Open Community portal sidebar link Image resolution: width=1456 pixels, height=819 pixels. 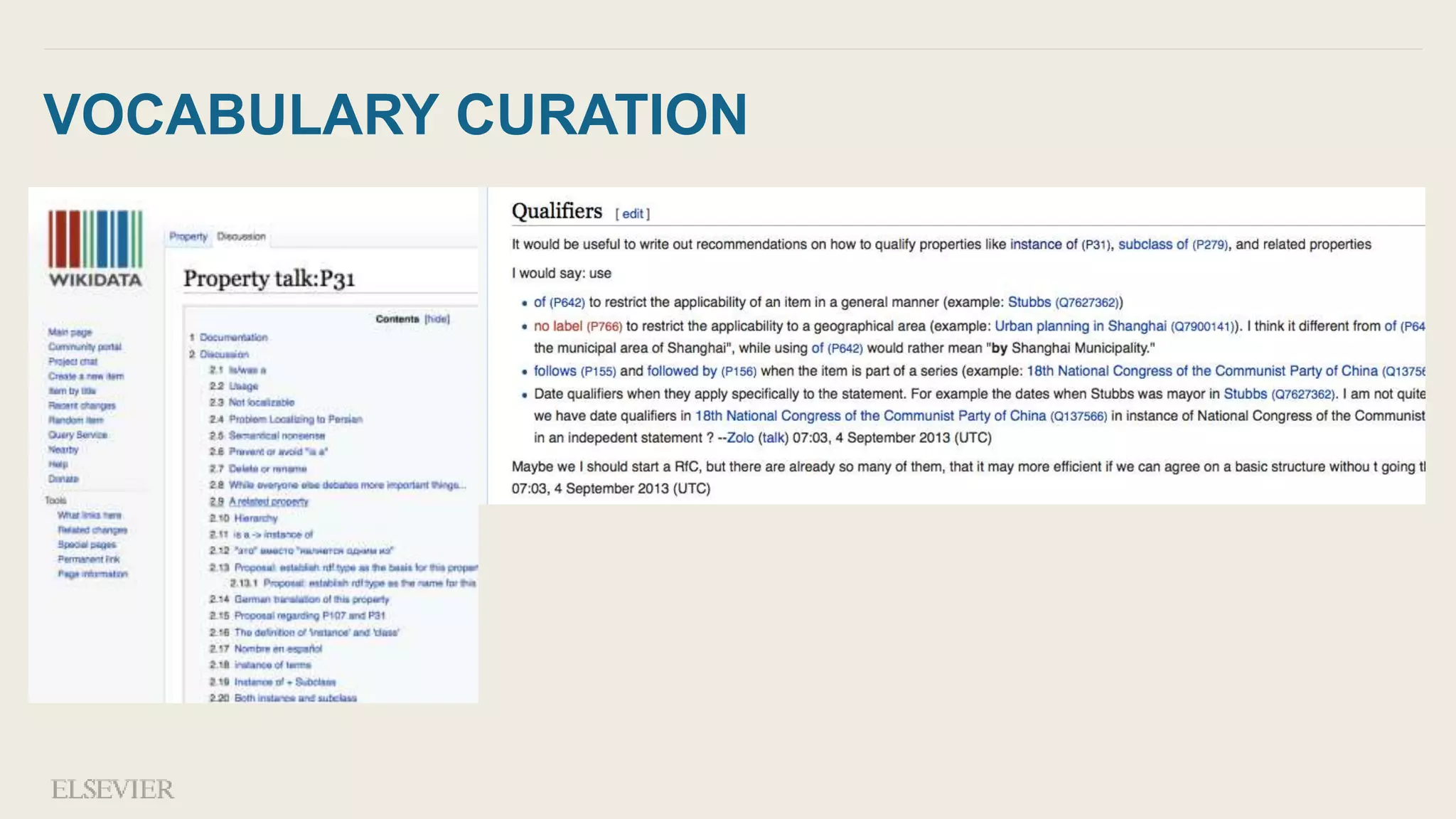click(85, 347)
